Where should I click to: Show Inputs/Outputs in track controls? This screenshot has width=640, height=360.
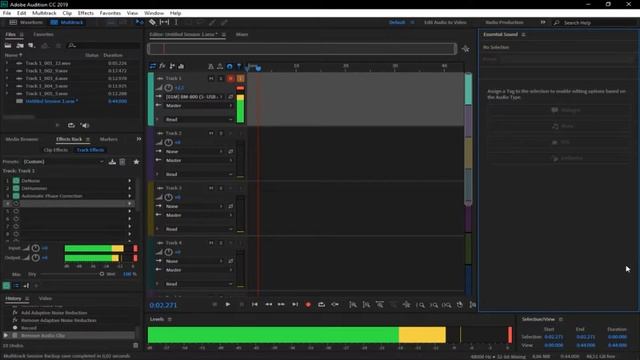point(153,66)
